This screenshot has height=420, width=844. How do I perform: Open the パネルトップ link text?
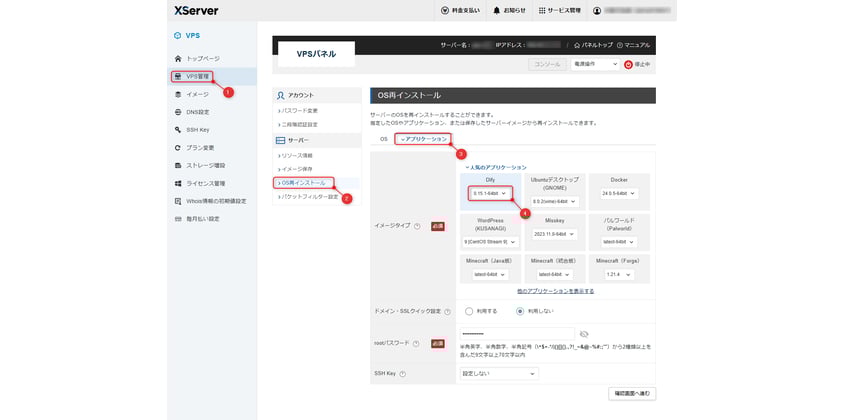click(x=596, y=45)
